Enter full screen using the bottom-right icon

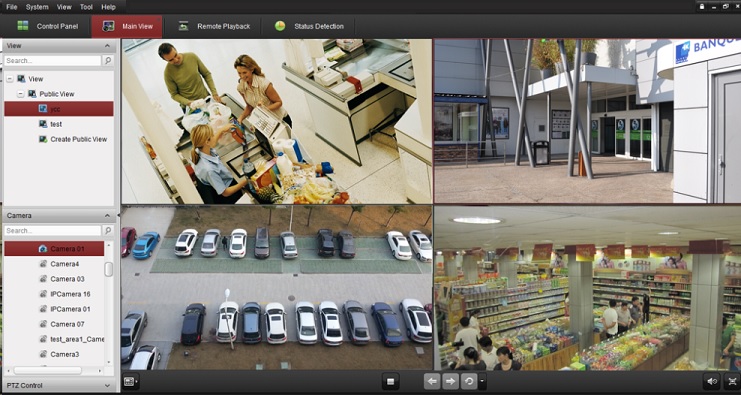732,382
